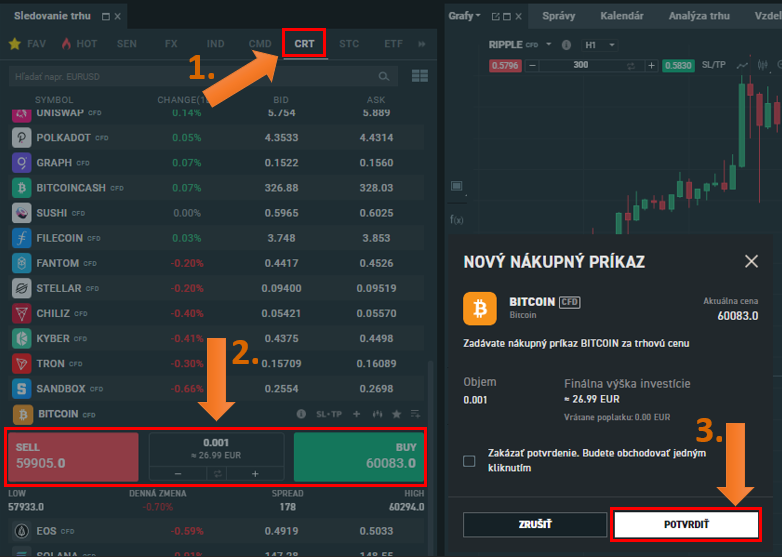This screenshot has height=557, width=782.
Task: Click the green 0.5830 buy price
Action: point(678,65)
